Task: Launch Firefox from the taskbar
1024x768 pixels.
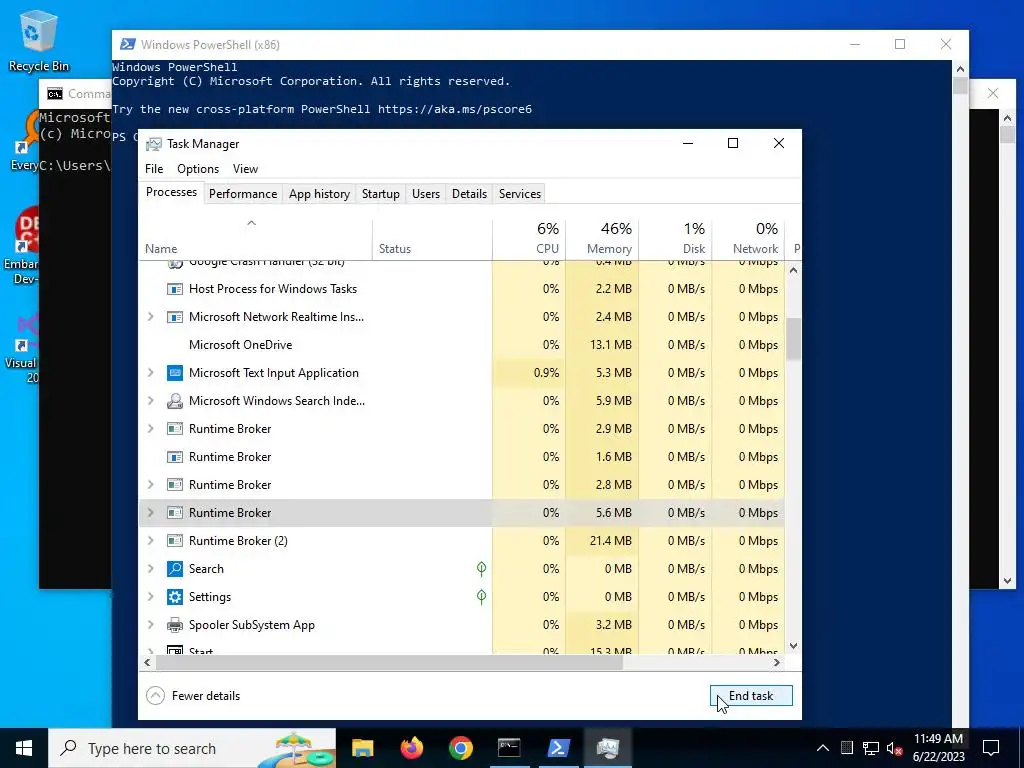Action: [x=411, y=748]
